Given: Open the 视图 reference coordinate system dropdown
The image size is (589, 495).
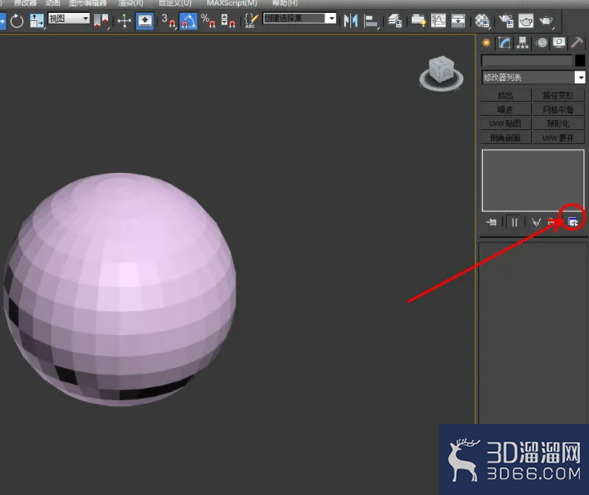Looking at the screenshot, I should (69, 18).
